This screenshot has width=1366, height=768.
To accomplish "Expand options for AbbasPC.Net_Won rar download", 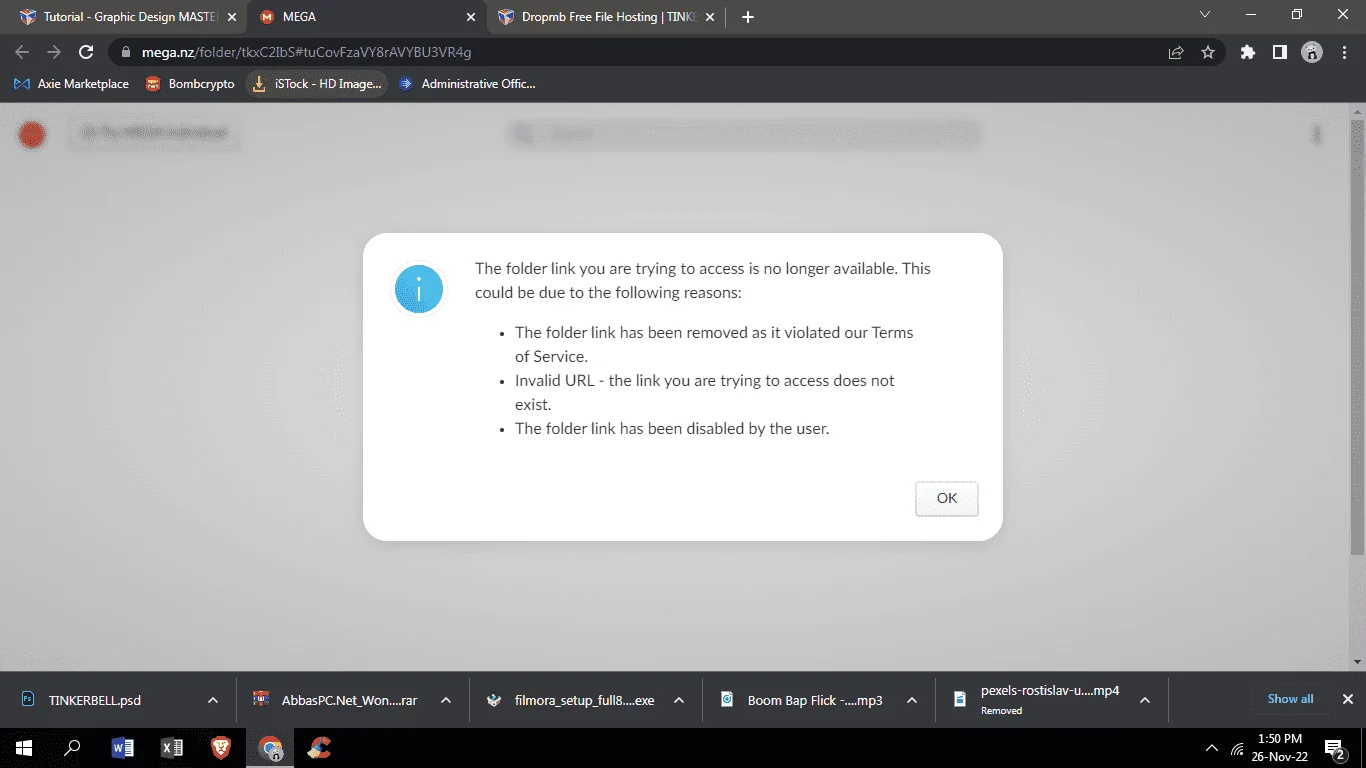I will [446, 700].
